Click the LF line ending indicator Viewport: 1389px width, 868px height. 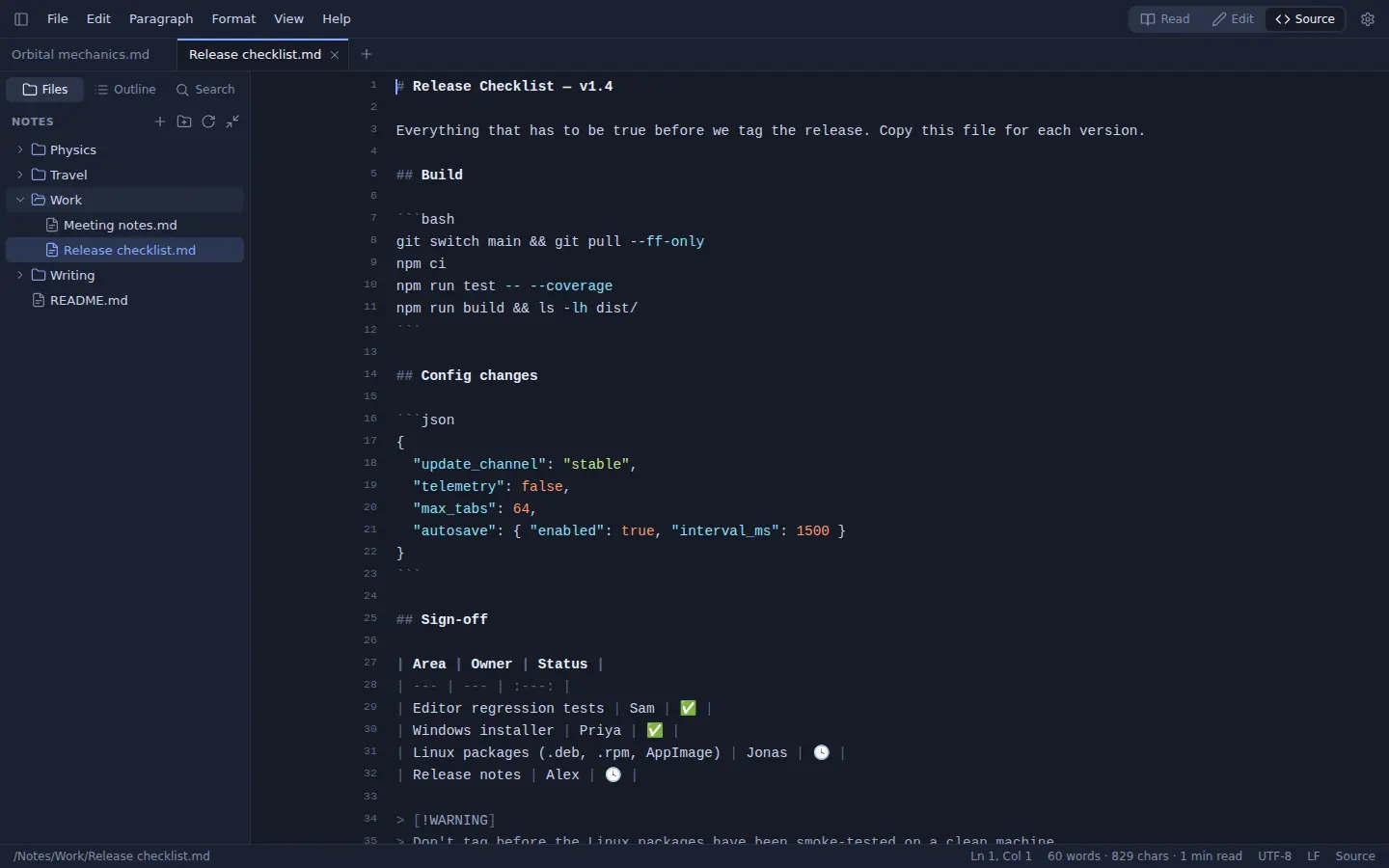pyautogui.click(x=1313, y=856)
